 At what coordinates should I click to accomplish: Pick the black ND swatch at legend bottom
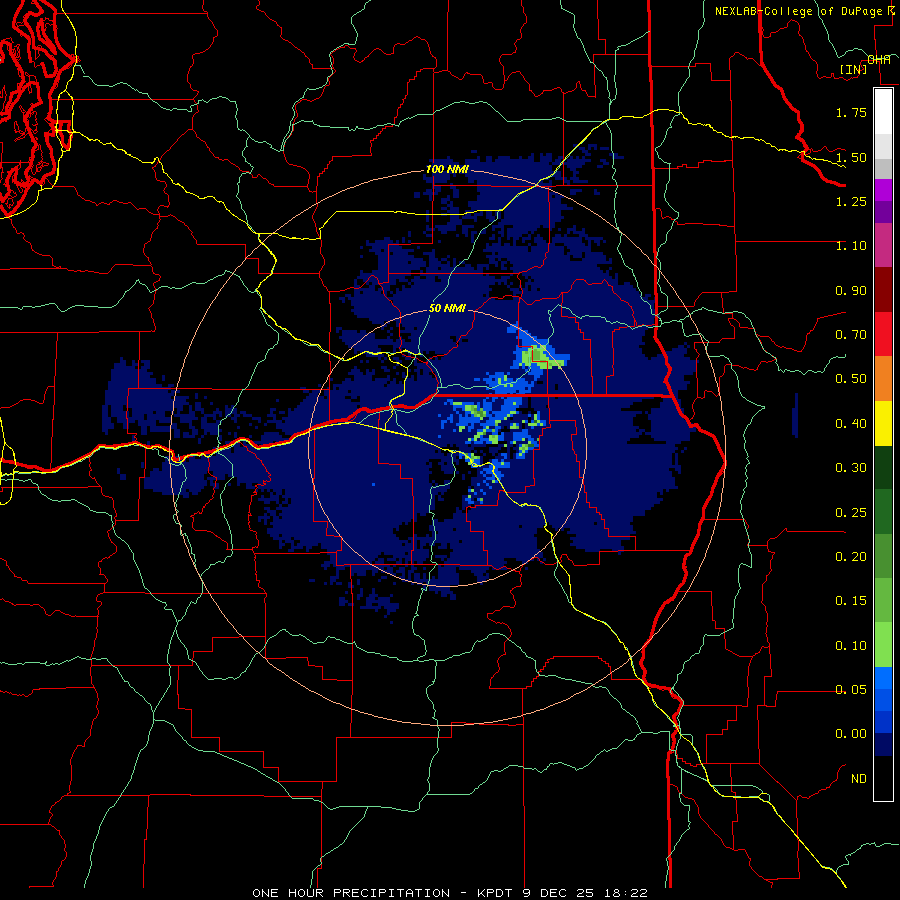coord(883,778)
